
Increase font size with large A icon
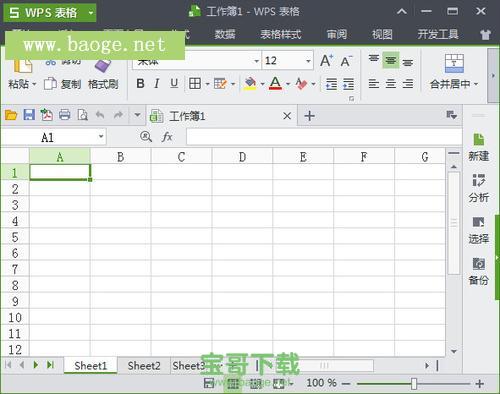326,61
